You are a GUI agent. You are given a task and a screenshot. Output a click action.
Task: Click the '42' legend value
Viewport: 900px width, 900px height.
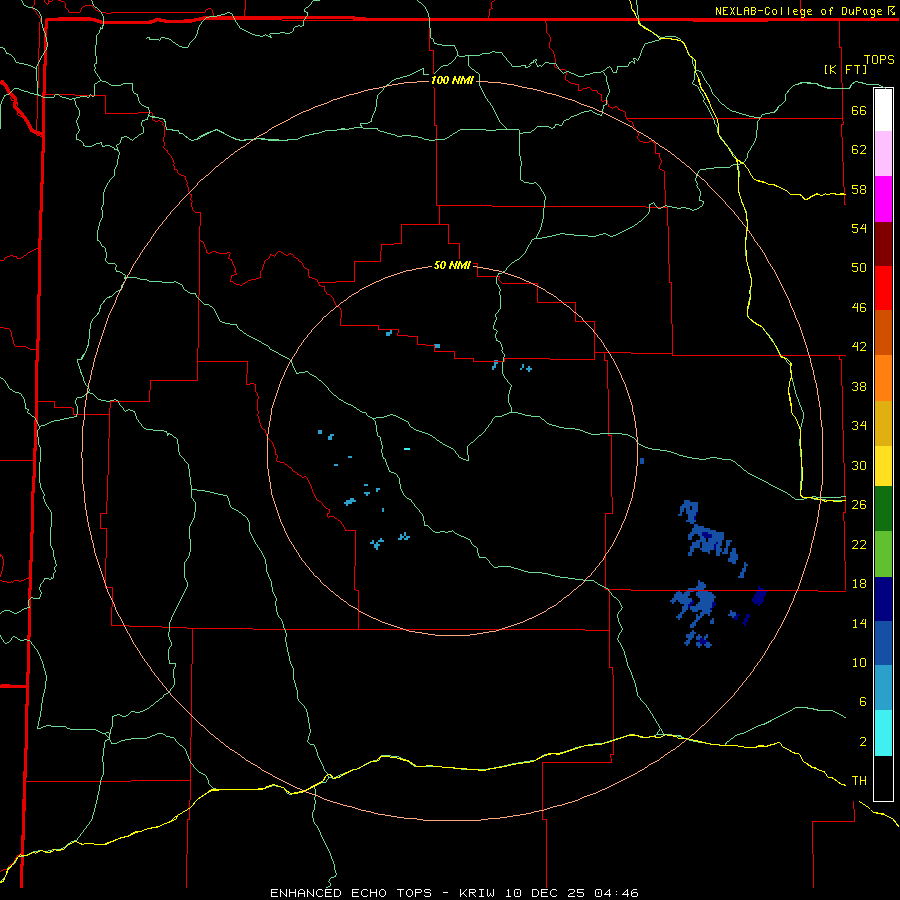[859, 347]
